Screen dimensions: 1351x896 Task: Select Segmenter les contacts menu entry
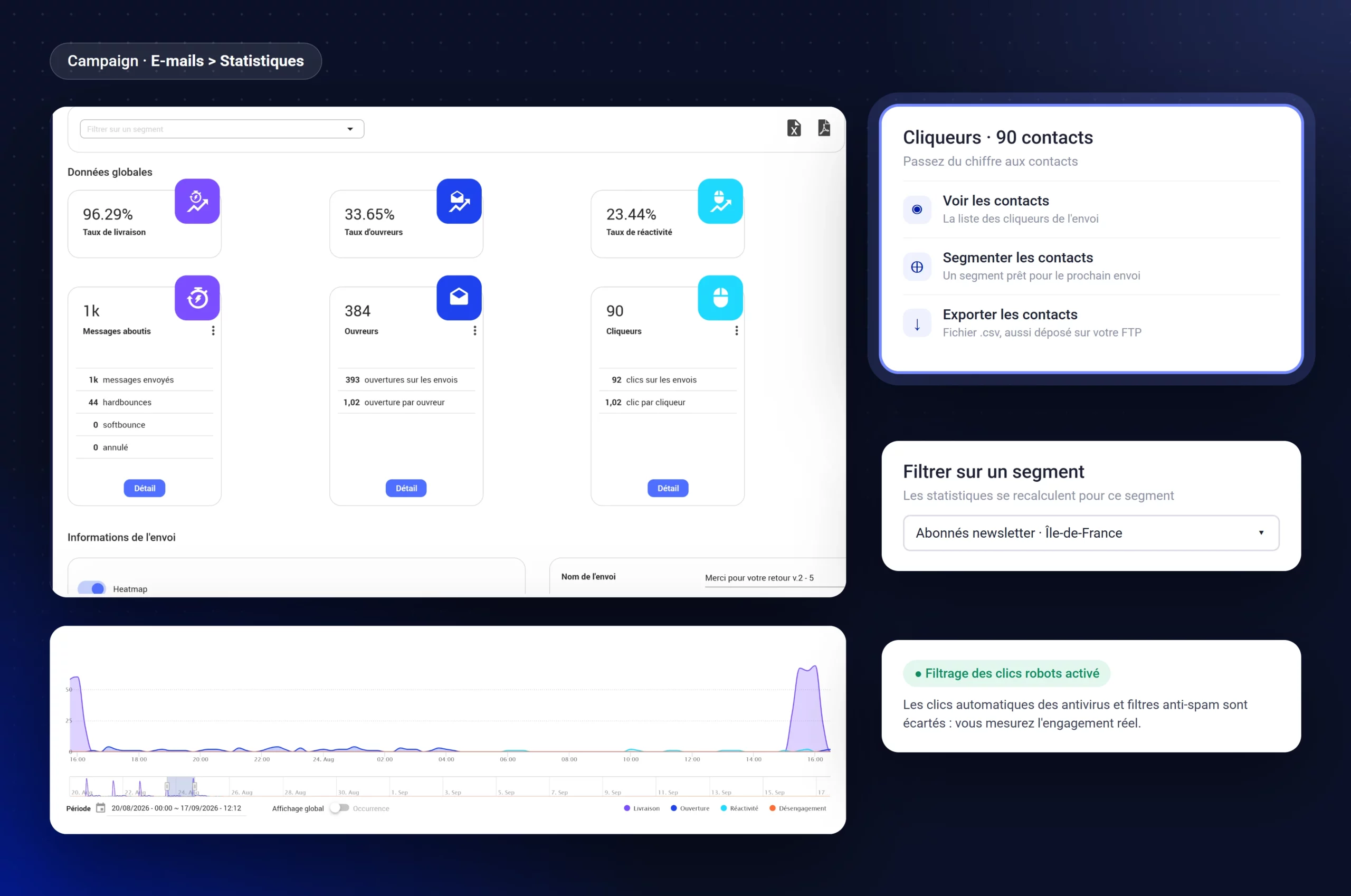pos(1091,267)
